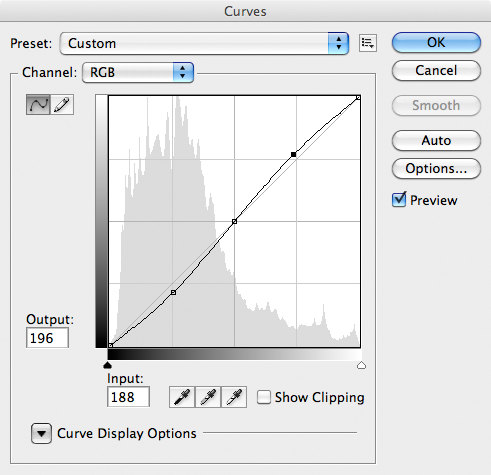Open the Channel dropdown showing RGB
This screenshot has width=491, height=475.
[138, 72]
